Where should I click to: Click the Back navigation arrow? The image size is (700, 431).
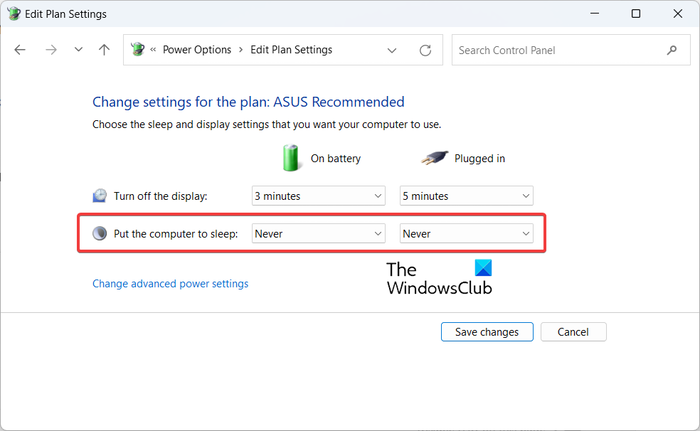[x=20, y=50]
